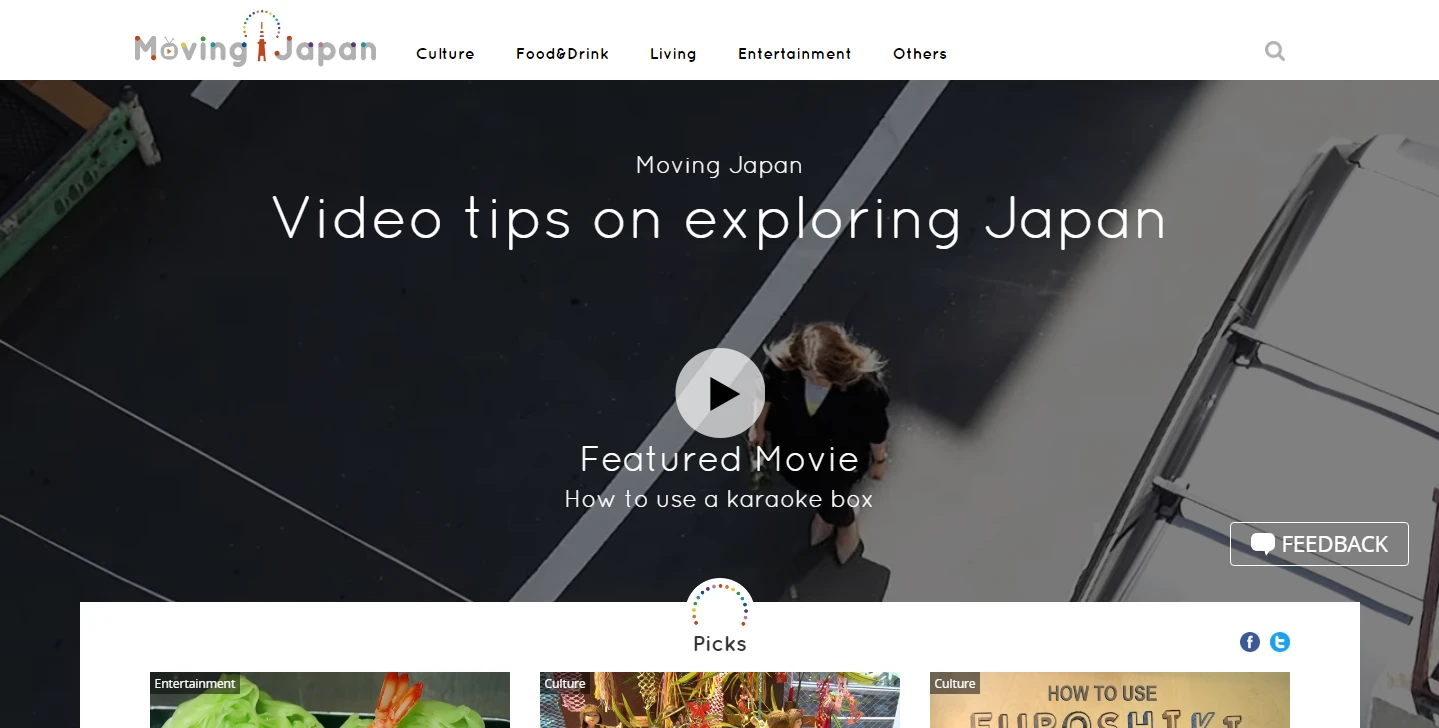
Task: Play the featured movie video
Action: tap(720, 393)
